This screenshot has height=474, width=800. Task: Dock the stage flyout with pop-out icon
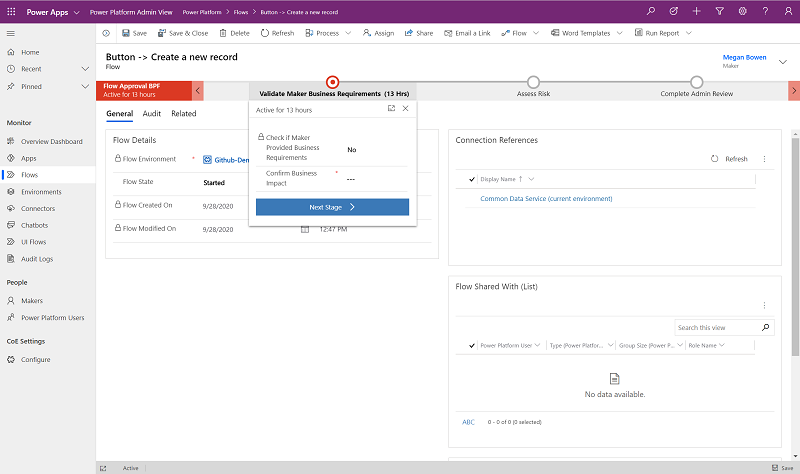tap(391, 108)
